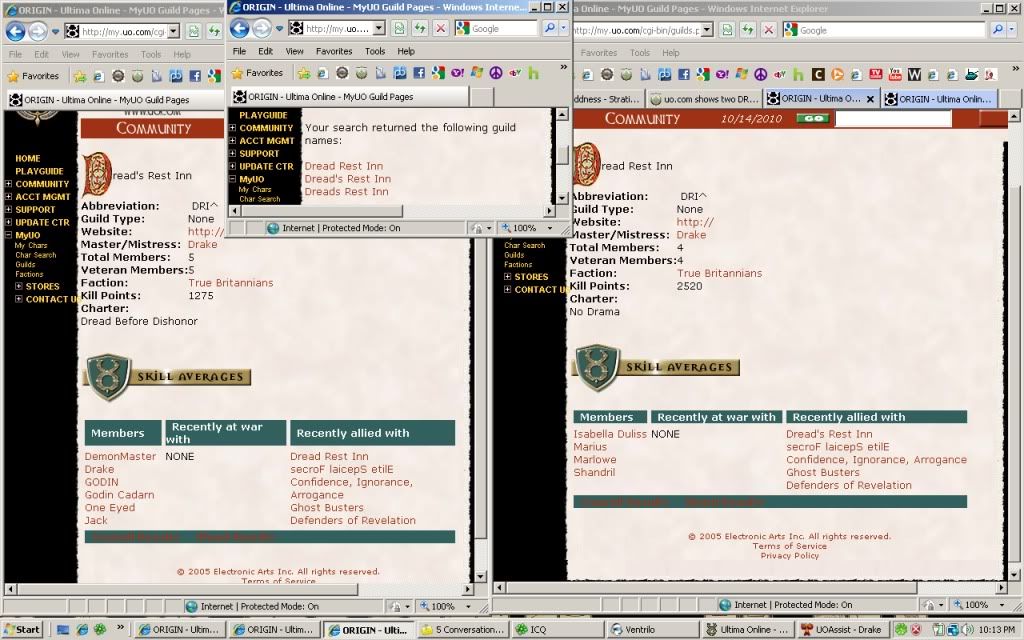Open TV bookmark in right window favorites bar
The width and height of the screenshot is (1024, 640).
click(876, 75)
